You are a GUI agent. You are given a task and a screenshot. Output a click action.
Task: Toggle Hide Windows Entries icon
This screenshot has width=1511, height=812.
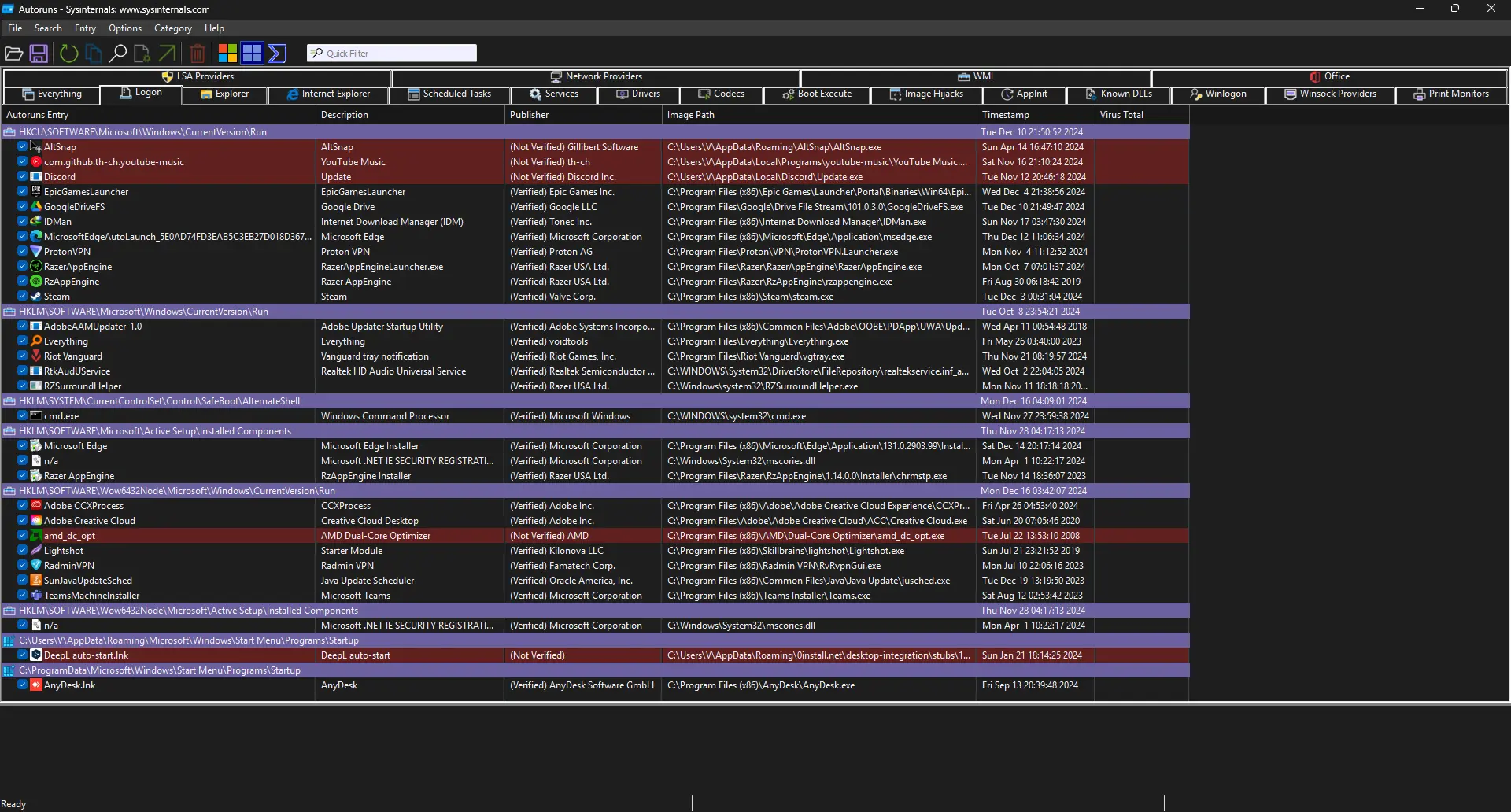[x=252, y=54]
